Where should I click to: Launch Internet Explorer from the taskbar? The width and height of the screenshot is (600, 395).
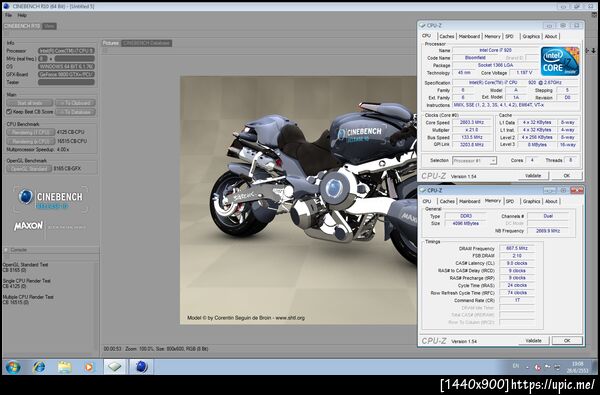point(39,367)
